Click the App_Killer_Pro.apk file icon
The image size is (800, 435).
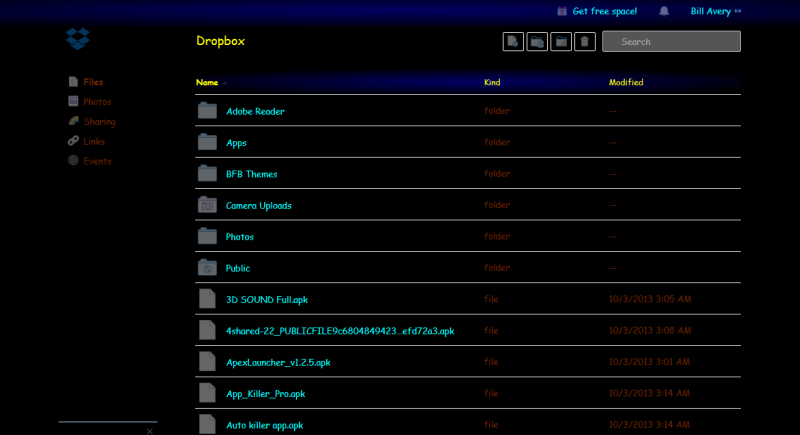point(207,393)
